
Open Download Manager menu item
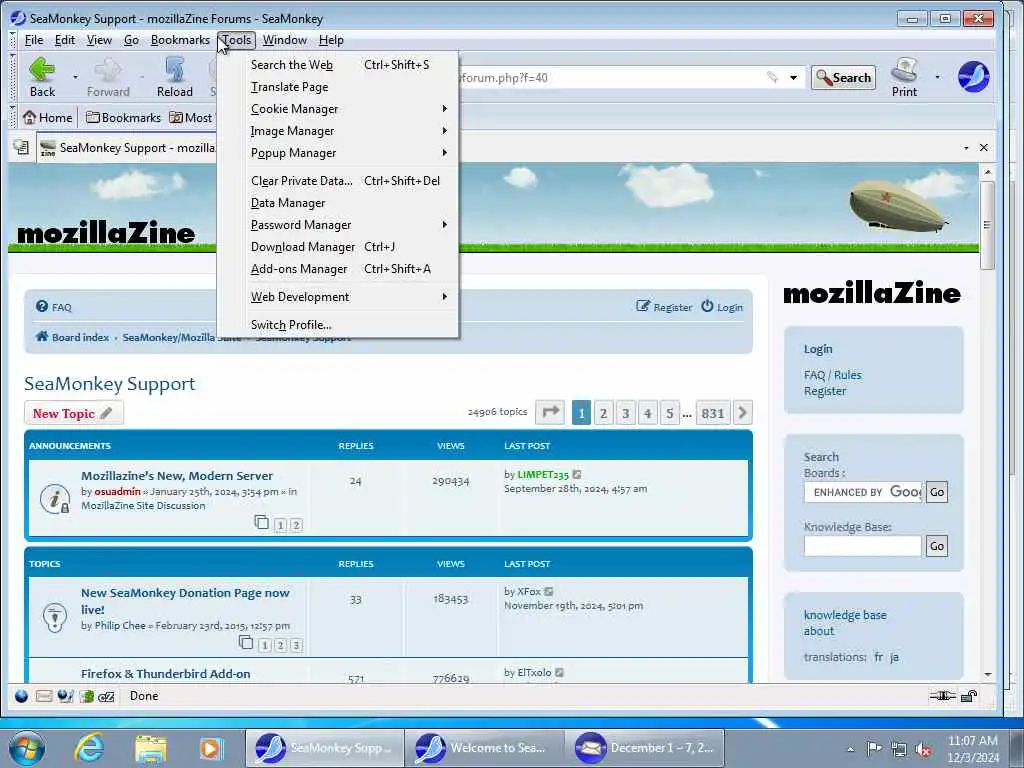(338, 247)
